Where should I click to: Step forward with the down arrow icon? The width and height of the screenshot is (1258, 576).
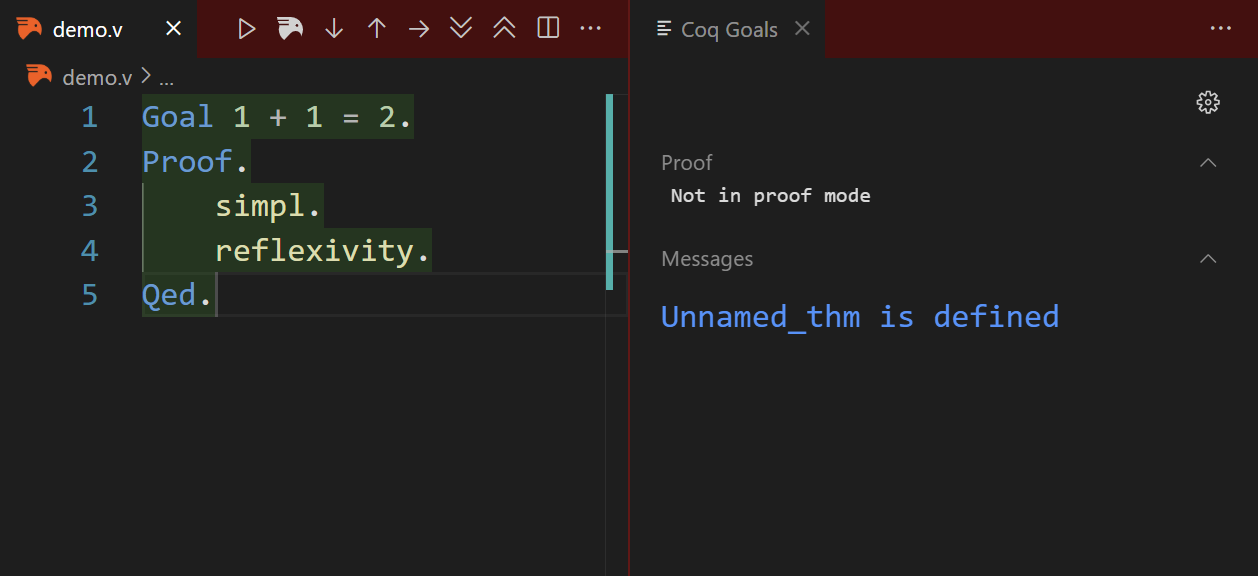click(x=334, y=29)
